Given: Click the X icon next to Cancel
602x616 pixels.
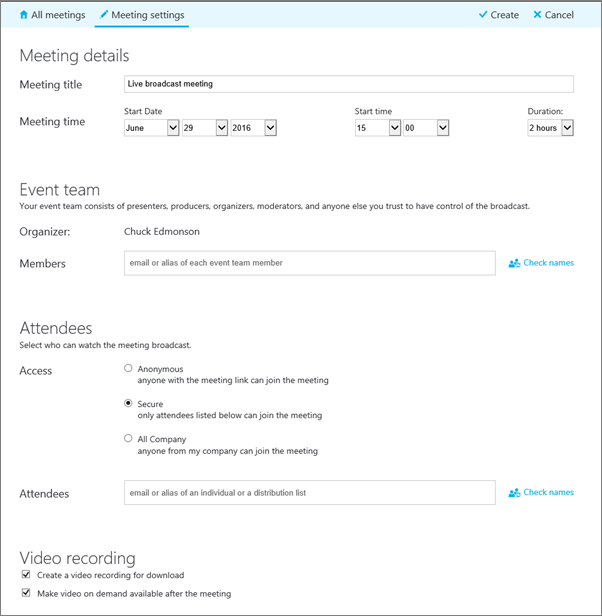Looking at the screenshot, I should tap(537, 15).
